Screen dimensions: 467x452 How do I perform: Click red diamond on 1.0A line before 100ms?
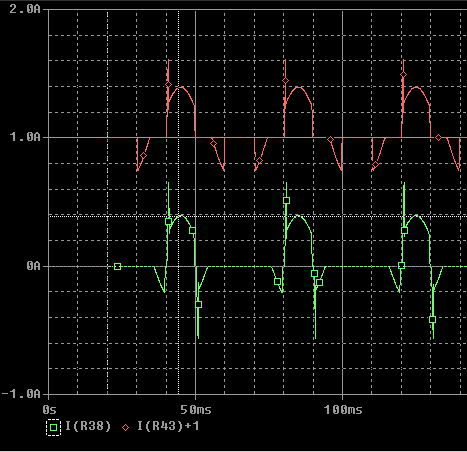330,140
